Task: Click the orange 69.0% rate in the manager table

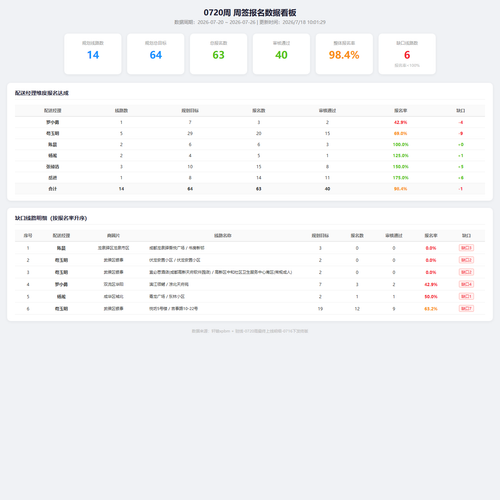Action: (401, 133)
